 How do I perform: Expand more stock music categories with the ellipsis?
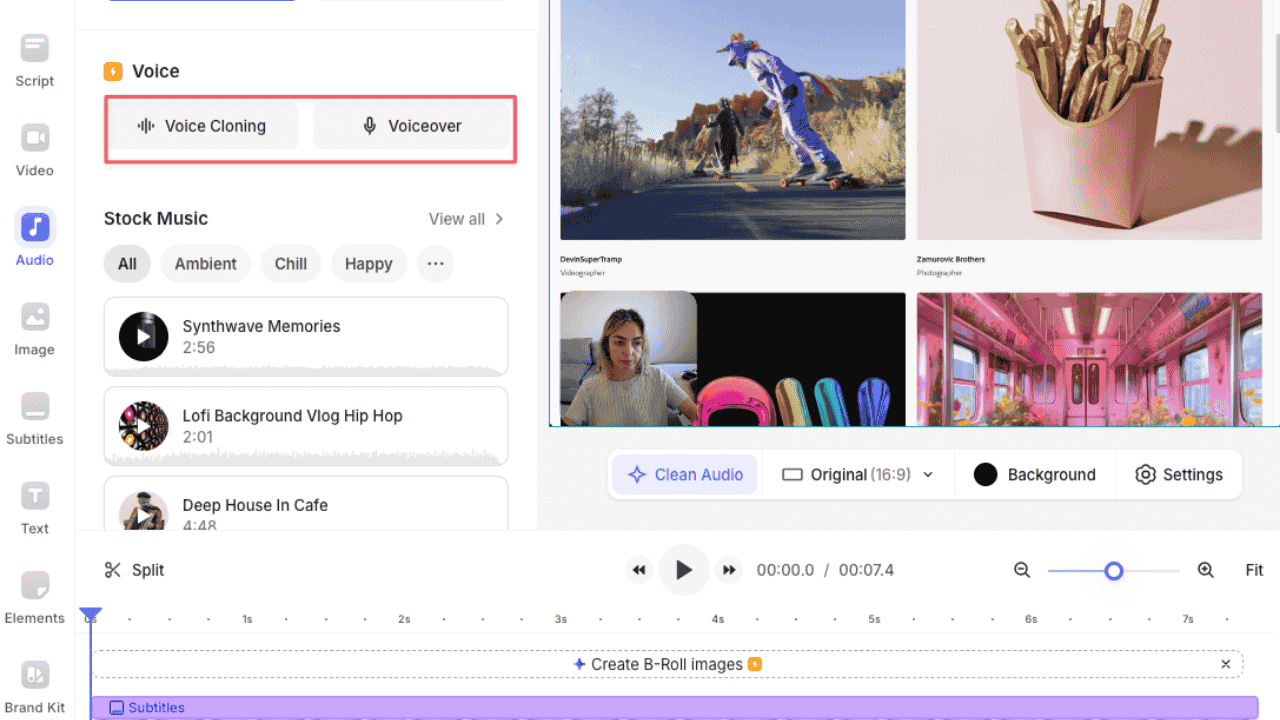point(435,263)
